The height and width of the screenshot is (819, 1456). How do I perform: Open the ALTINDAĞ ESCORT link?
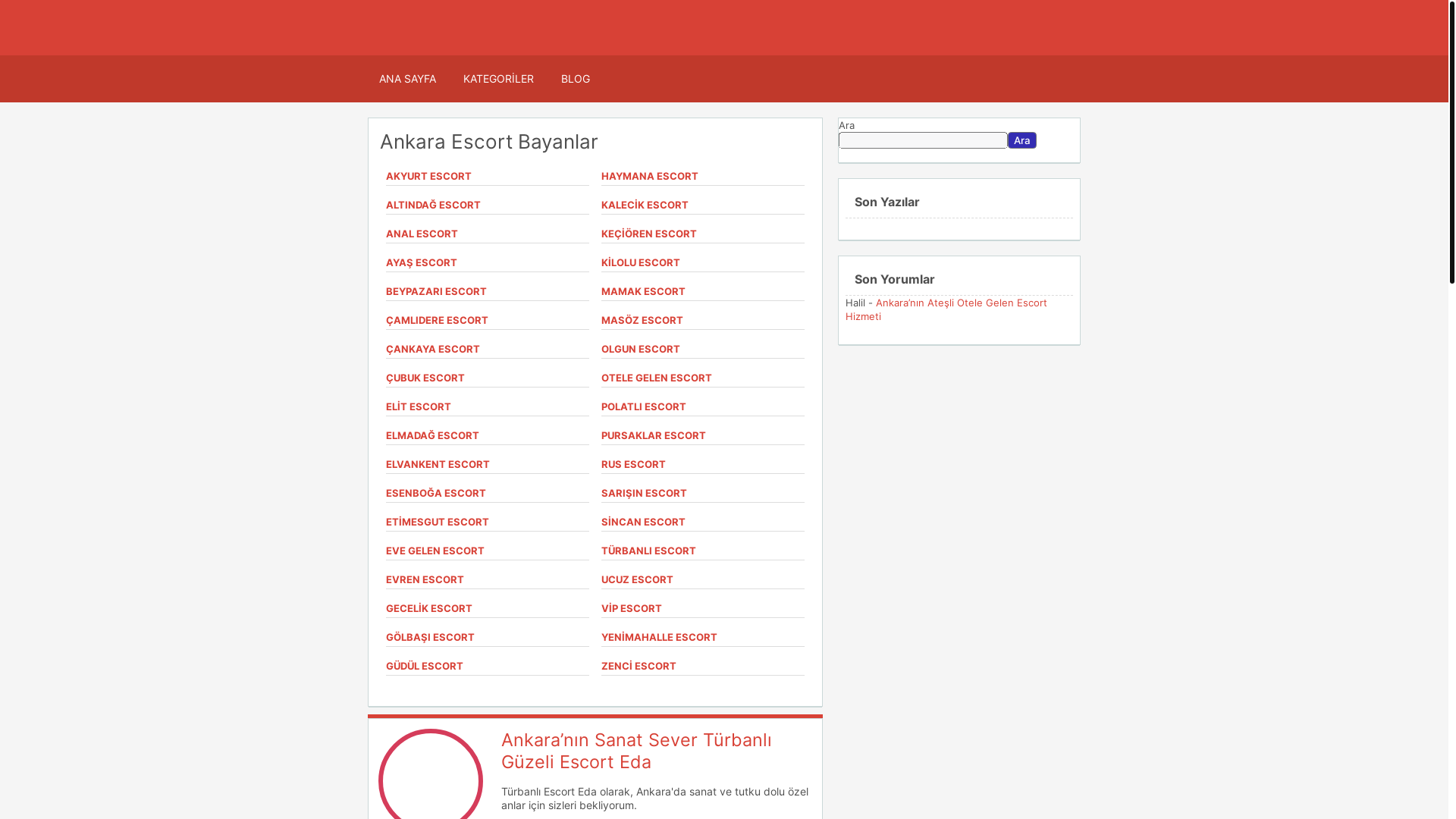[x=433, y=205]
